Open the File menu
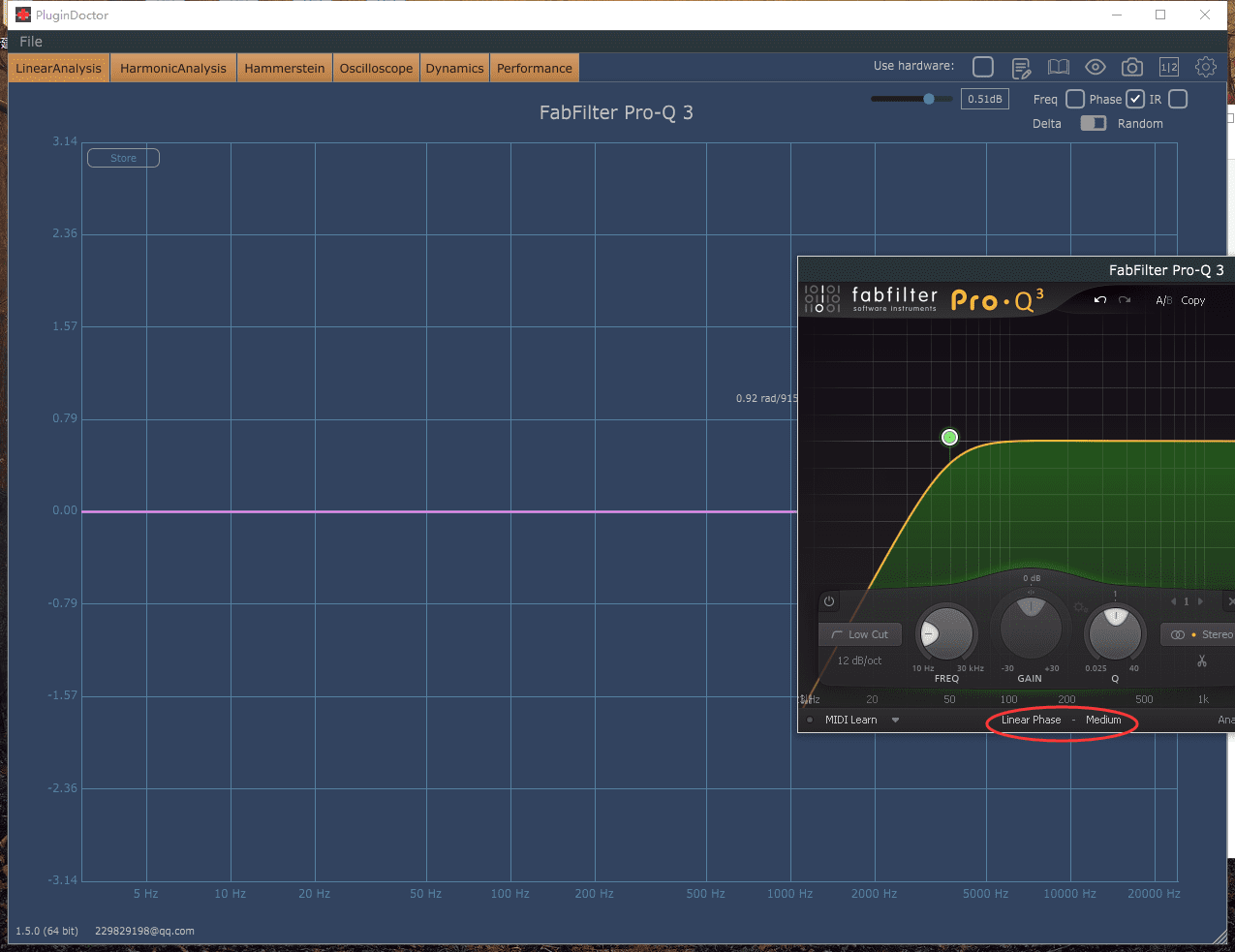Image resolution: width=1235 pixels, height=952 pixels. pyautogui.click(x=31, y=42)
